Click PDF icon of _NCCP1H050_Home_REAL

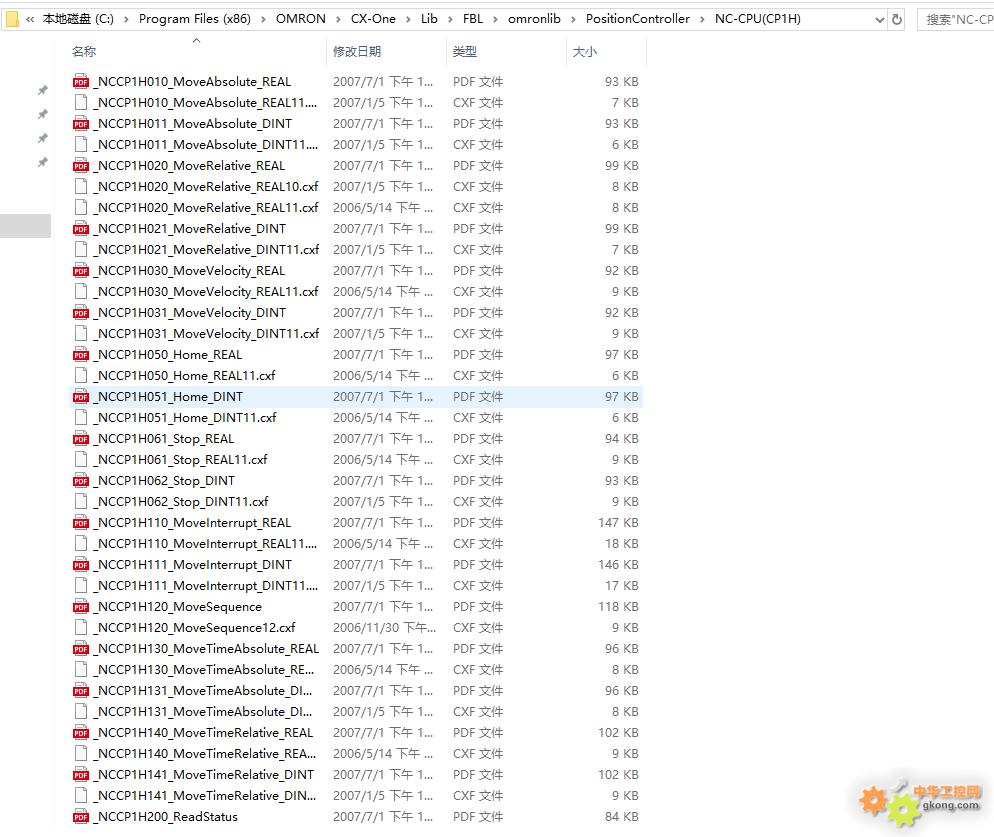(x=81, y=354)
